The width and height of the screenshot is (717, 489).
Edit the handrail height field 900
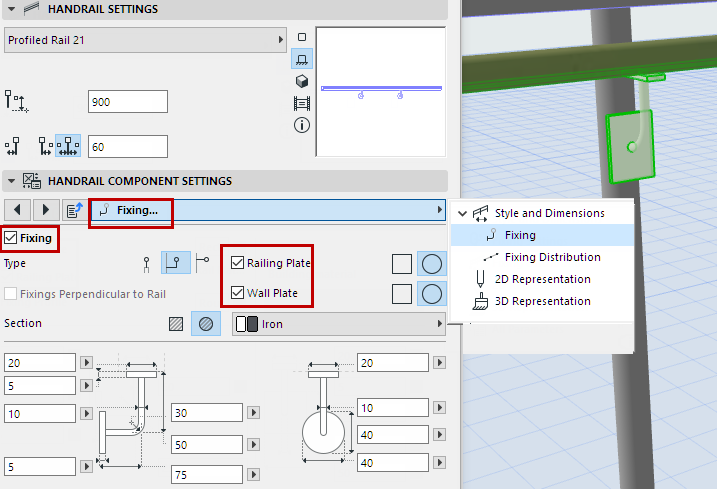128,102
